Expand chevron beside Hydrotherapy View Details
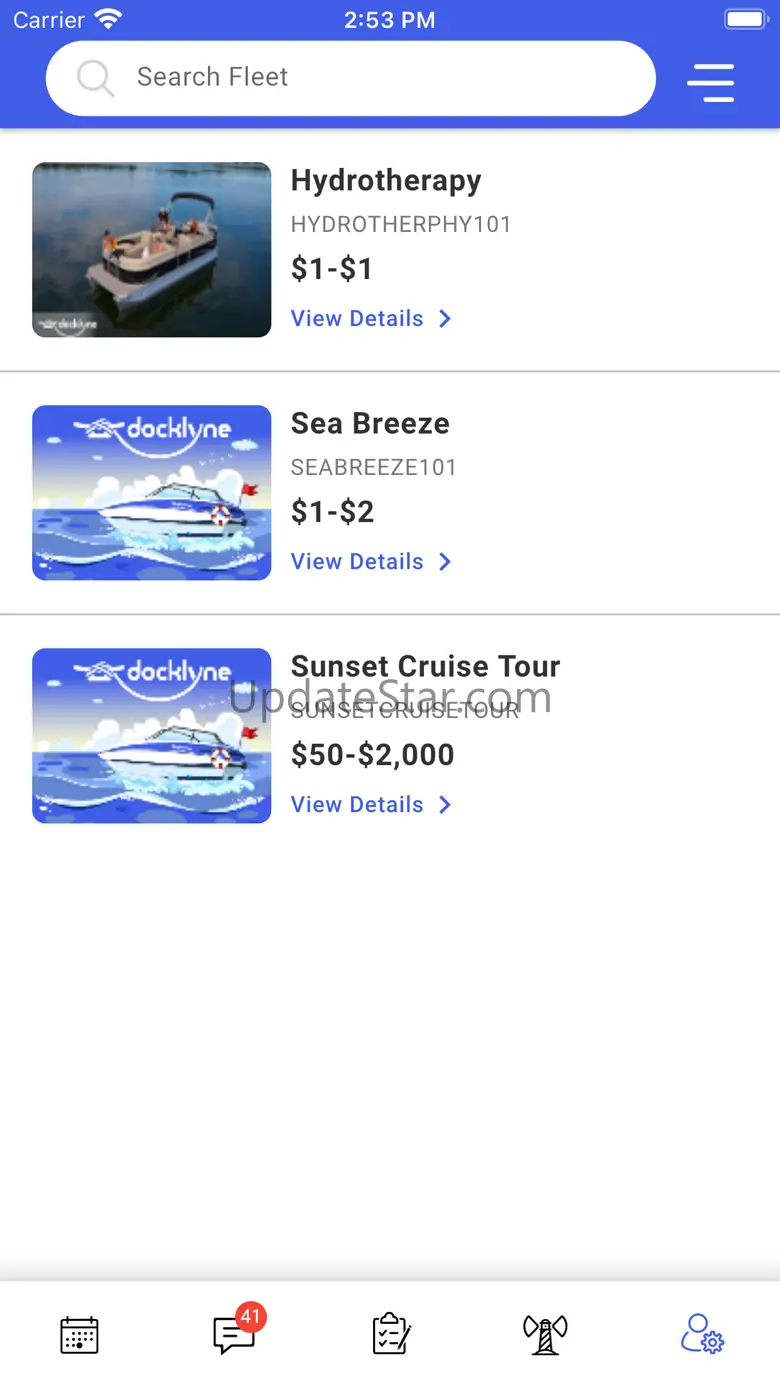The image size is (780, 1387). click(445, 319)
